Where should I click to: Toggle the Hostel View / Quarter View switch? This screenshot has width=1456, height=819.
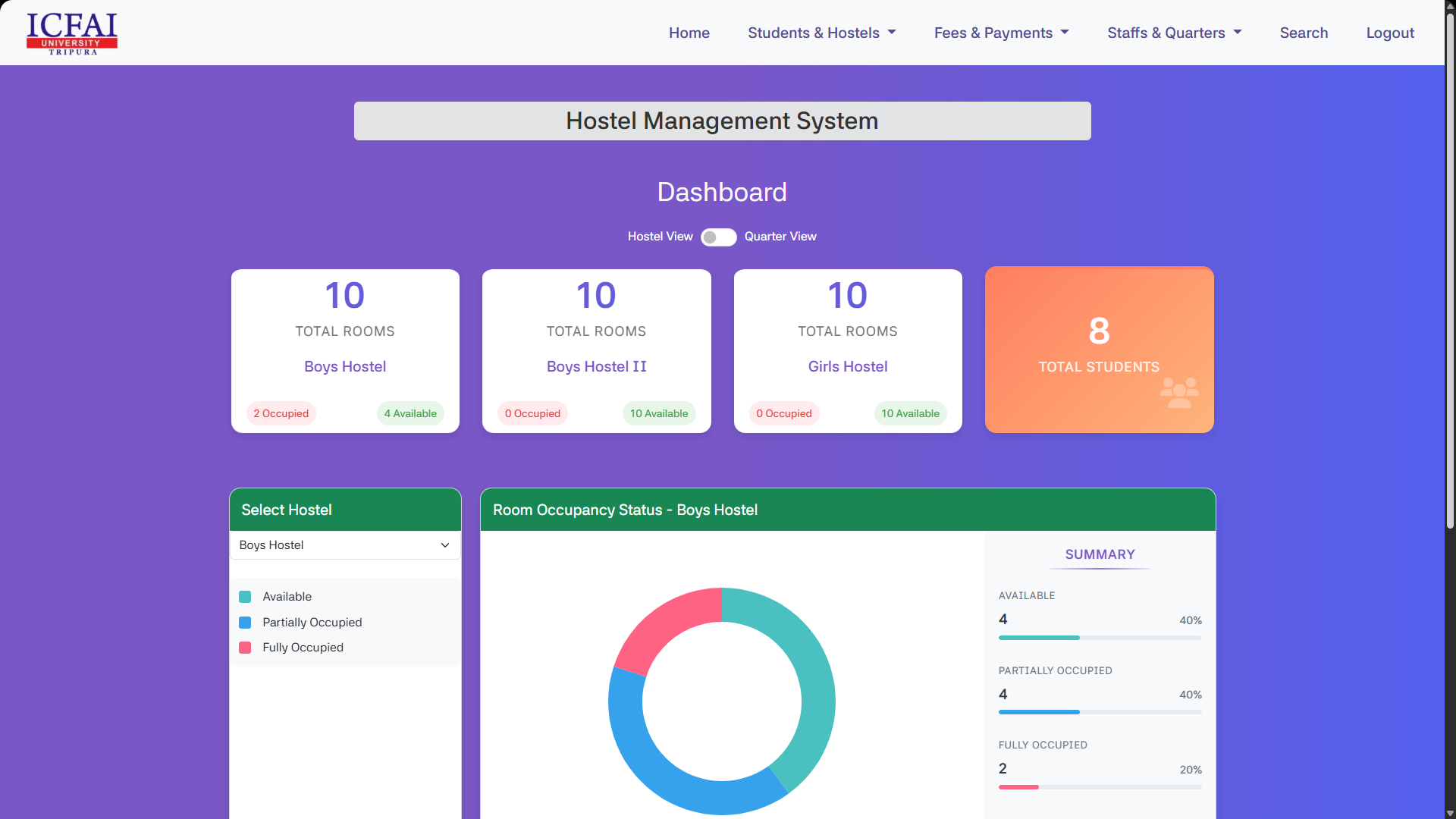tap(718, 237)
